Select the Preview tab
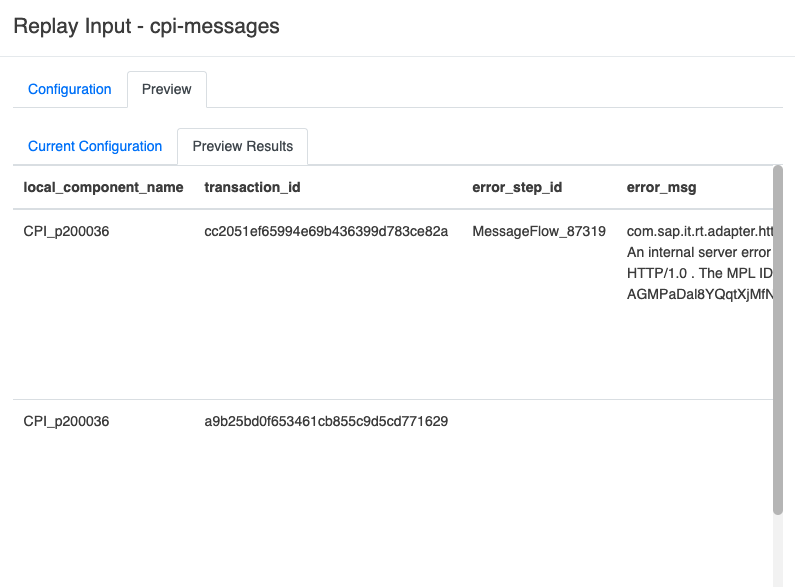The width and height of the screenshot is (795, 587). tap(166, 89)
